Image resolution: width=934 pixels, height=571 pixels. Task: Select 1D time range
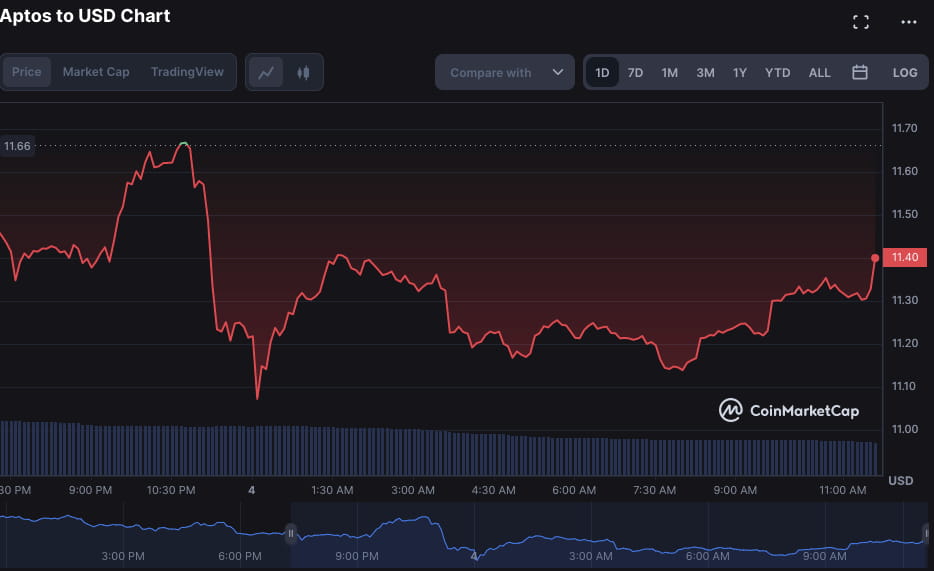[602, 73]
